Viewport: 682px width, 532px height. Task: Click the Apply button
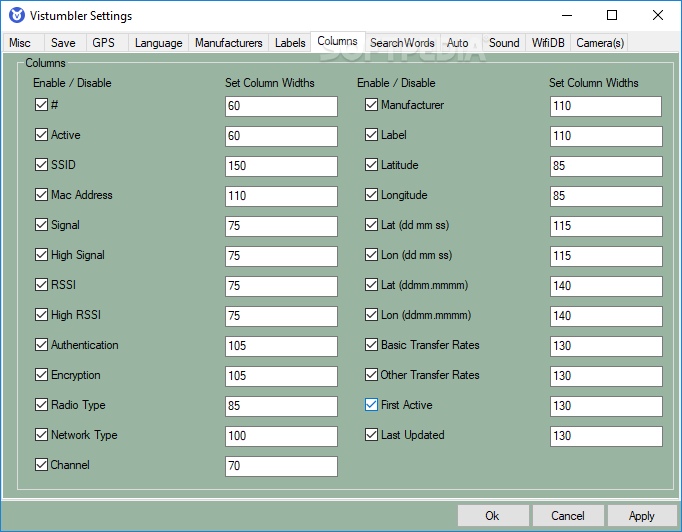click(641, 516)
